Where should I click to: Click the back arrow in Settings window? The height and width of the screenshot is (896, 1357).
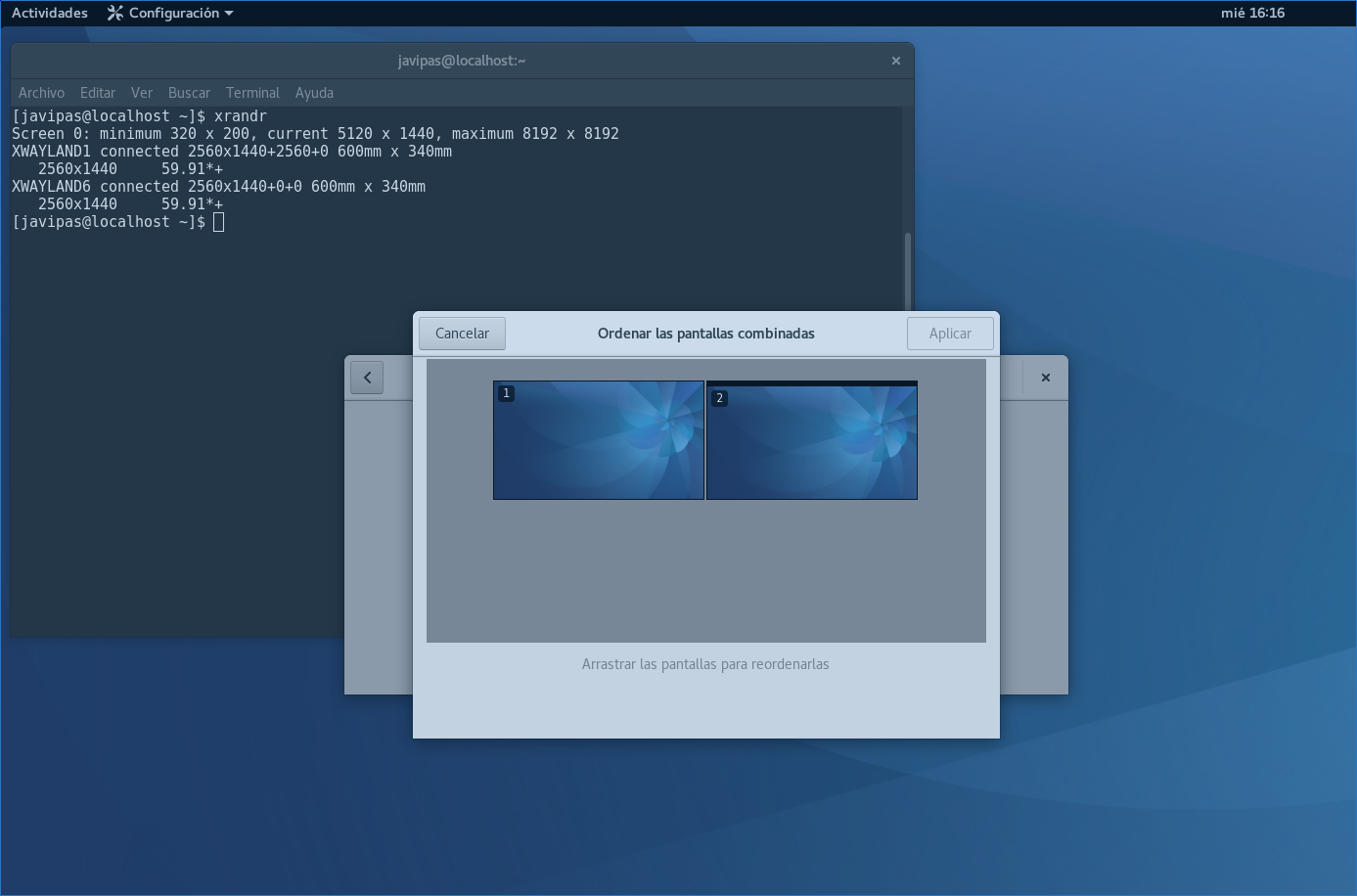tap(367, 378)
